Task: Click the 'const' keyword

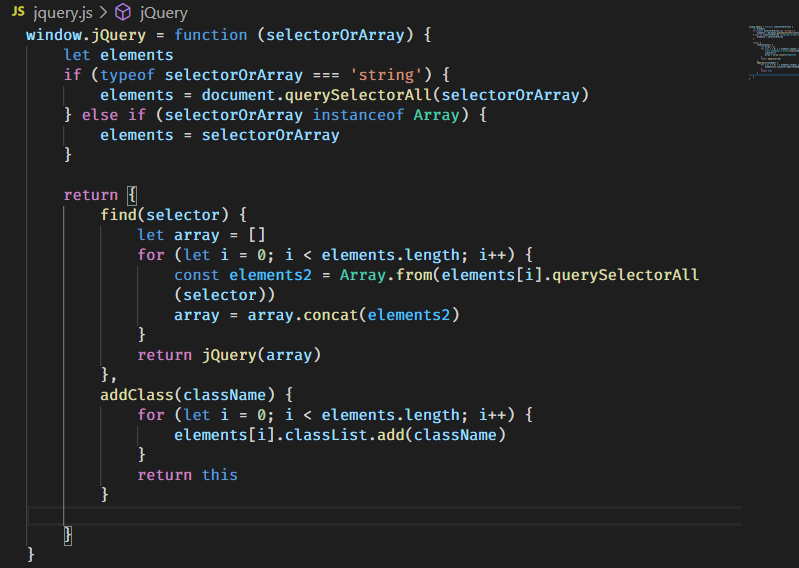Action: pyautogui.click(x=197, y=275)
